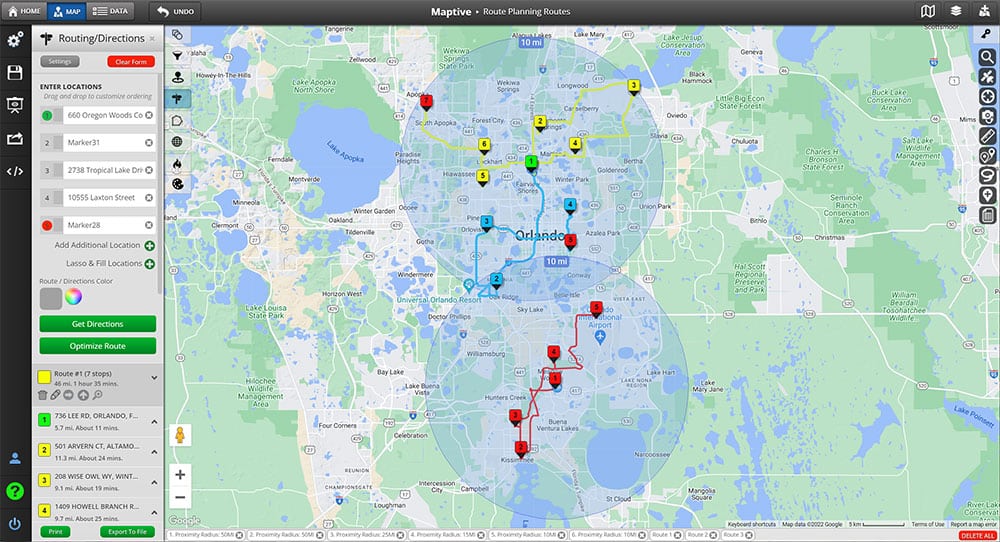Image resolution: width=1000 pixels, height=542 pixels.
Task: Select the proximity radius tool icon
Action: (178, 77)
